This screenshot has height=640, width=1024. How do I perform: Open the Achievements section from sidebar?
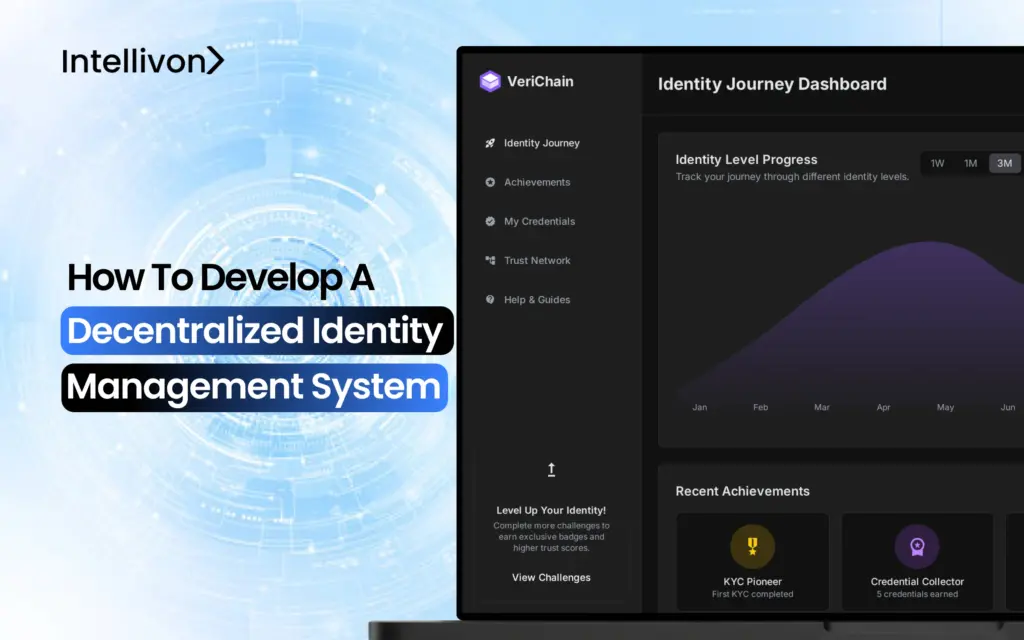535,182
